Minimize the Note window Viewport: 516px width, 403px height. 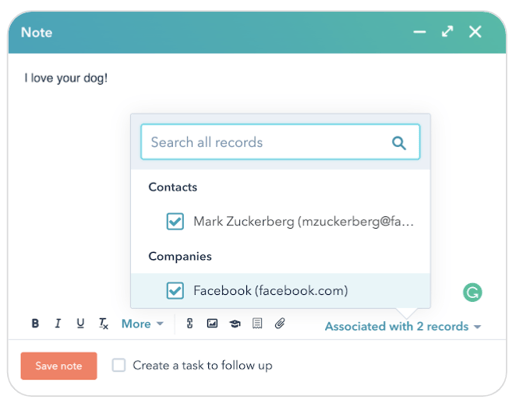click(420, 32)
